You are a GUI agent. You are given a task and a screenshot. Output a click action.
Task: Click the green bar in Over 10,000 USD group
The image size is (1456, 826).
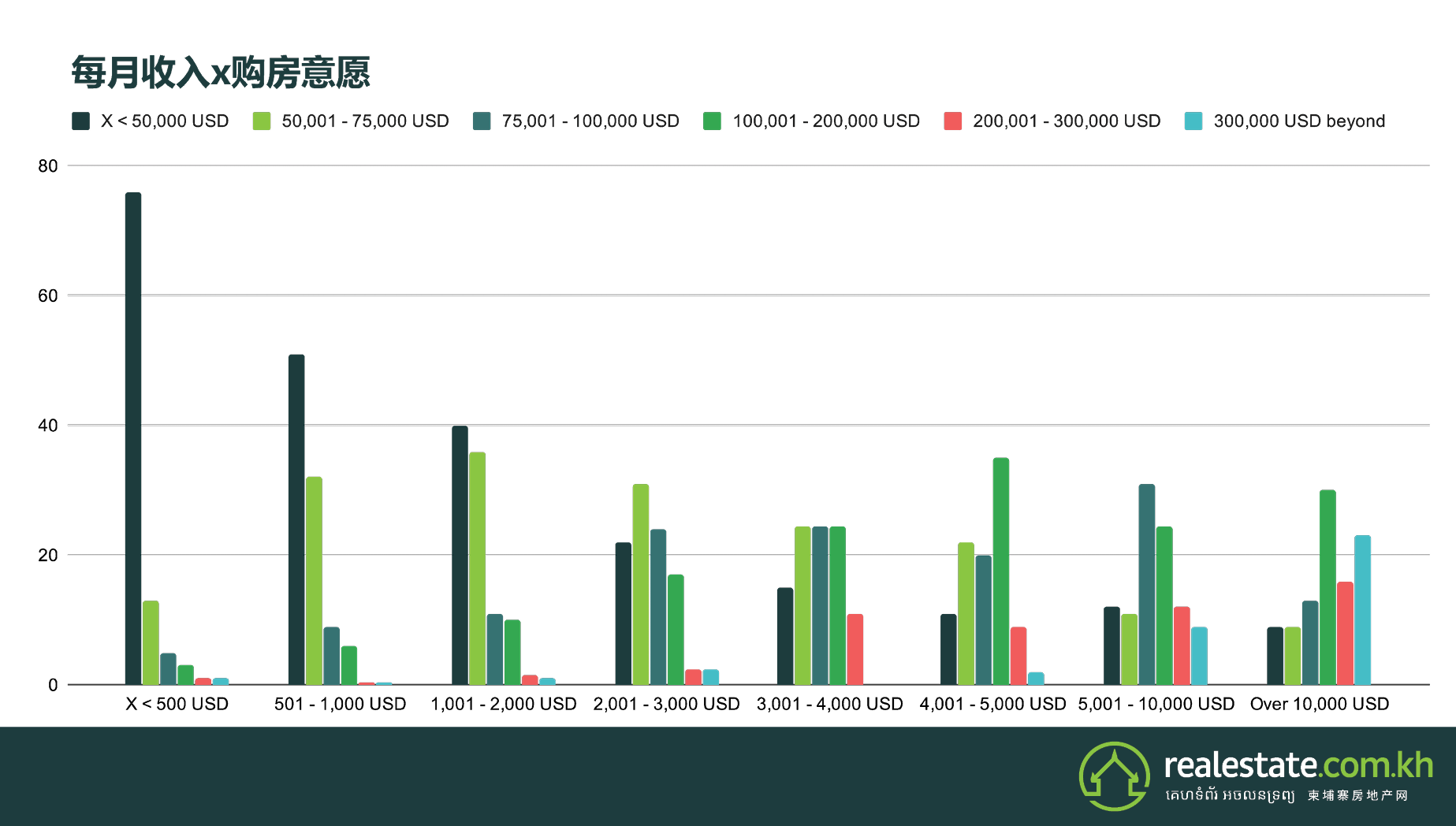pos(1328,587)
